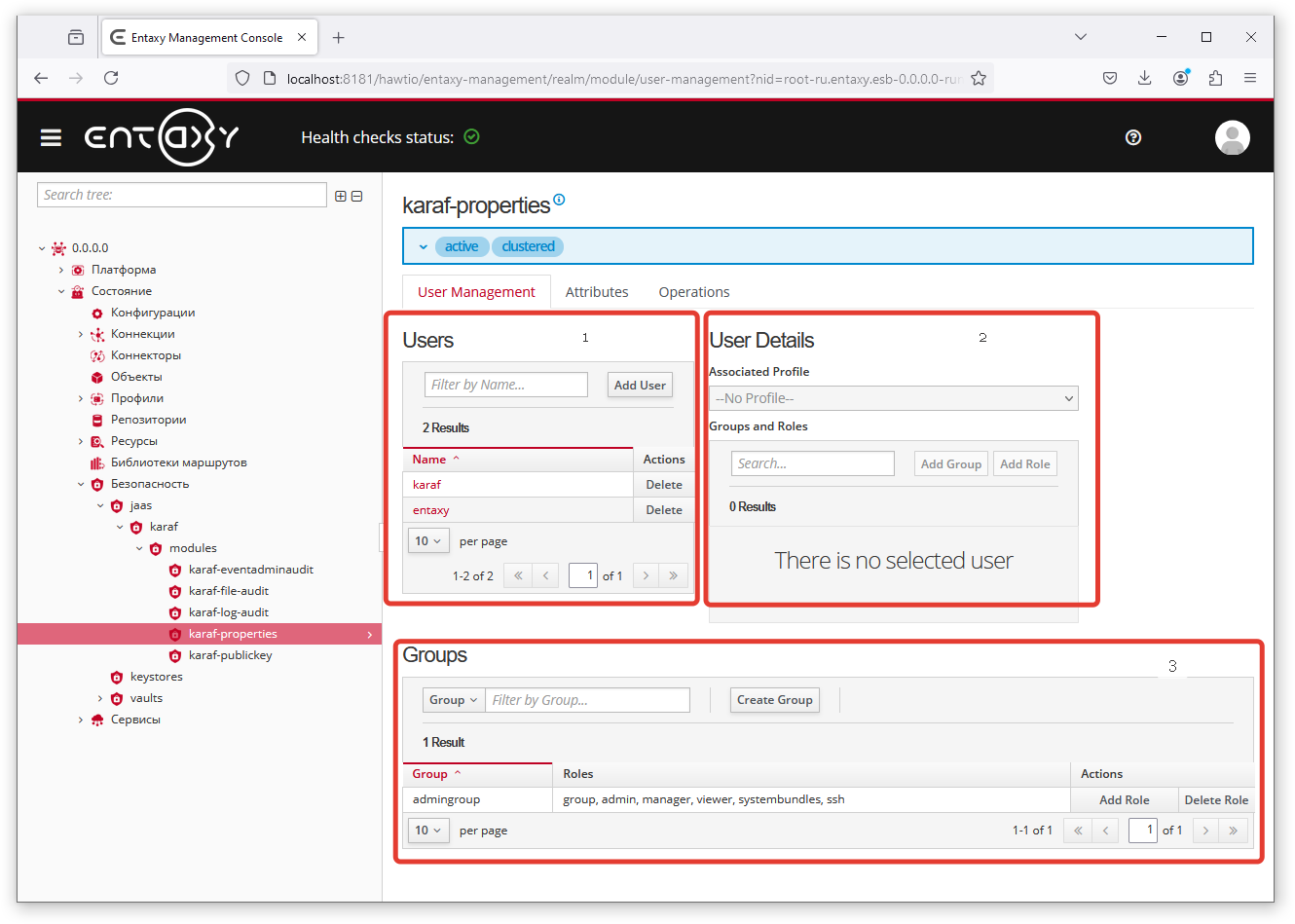Add Role to admingroup

point(1125,800)
